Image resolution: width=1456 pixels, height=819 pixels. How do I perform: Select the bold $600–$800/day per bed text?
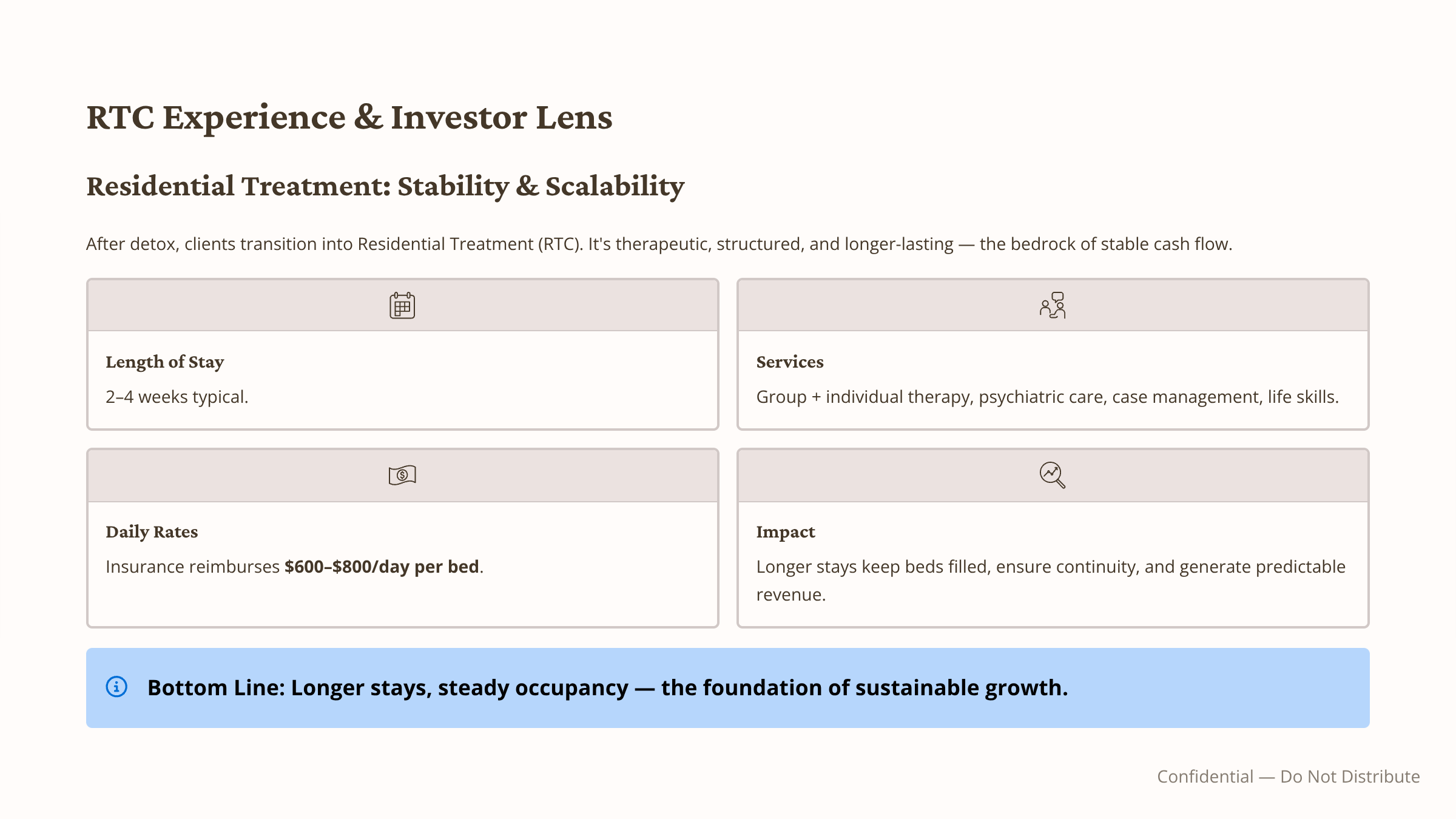point(382,567)
